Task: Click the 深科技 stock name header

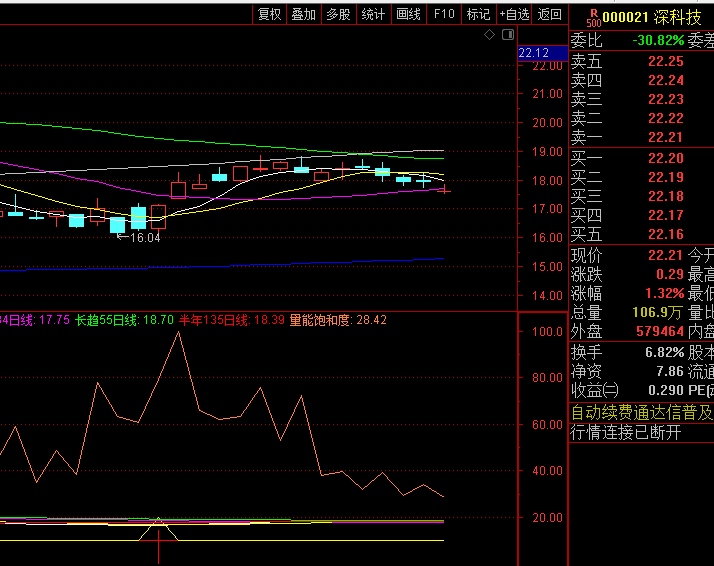Action: click(679, 16)
